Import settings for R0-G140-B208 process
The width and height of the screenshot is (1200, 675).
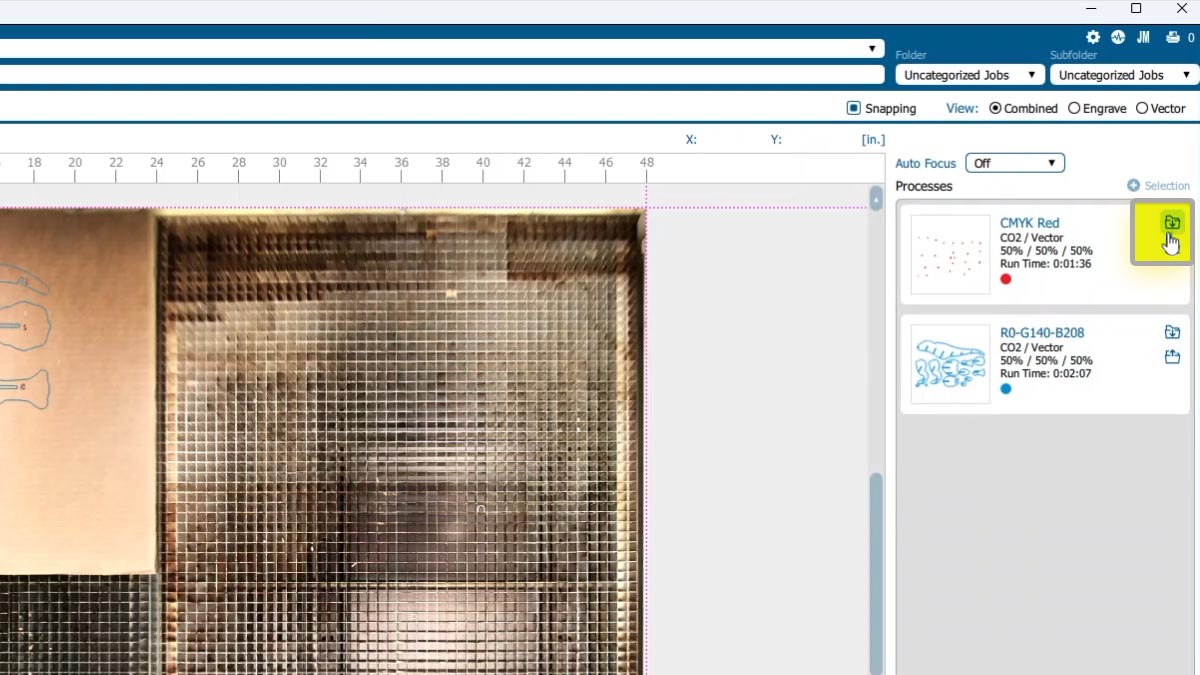click(x=1172, y=332)
